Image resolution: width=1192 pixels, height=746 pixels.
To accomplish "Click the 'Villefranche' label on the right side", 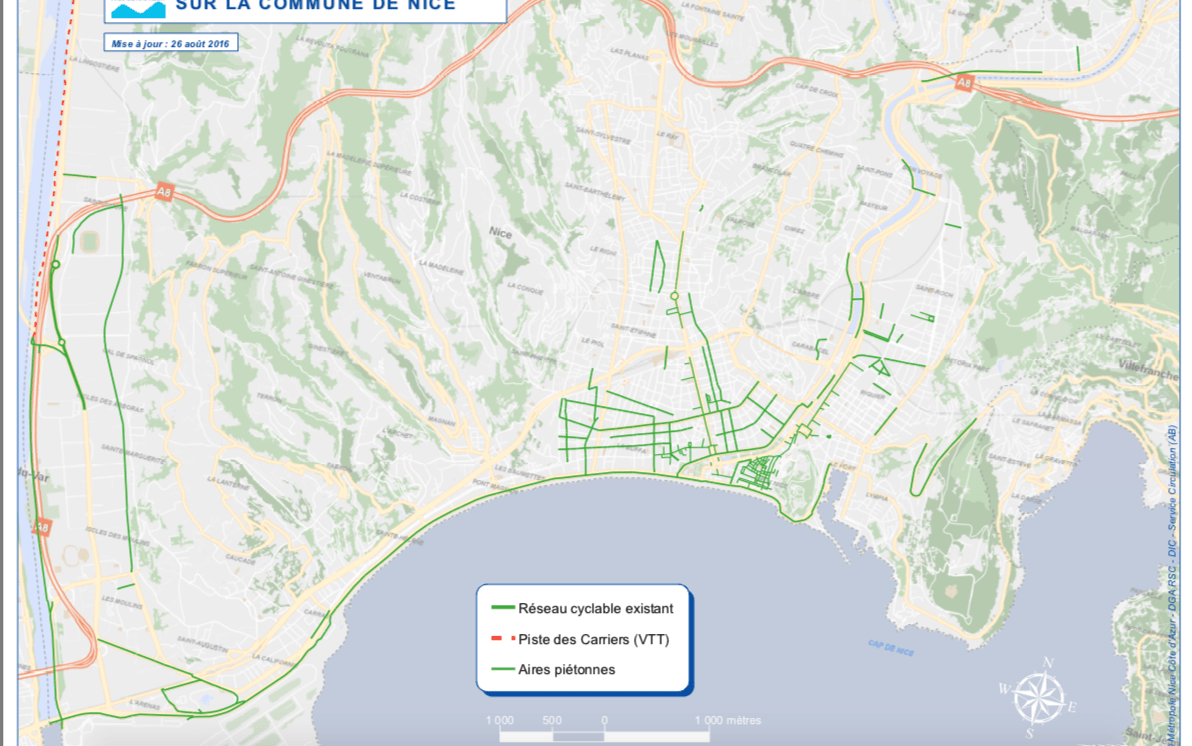I will click(1148, 365).
